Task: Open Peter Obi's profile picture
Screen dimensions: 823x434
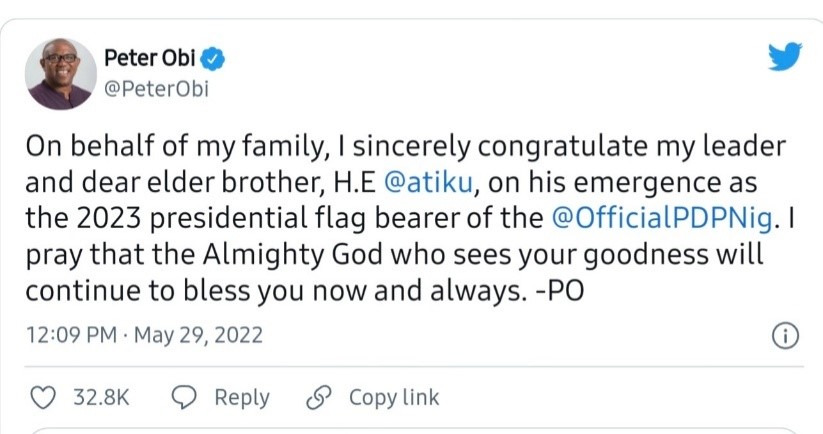Action: pyautogui.click(x=63, y=72)
